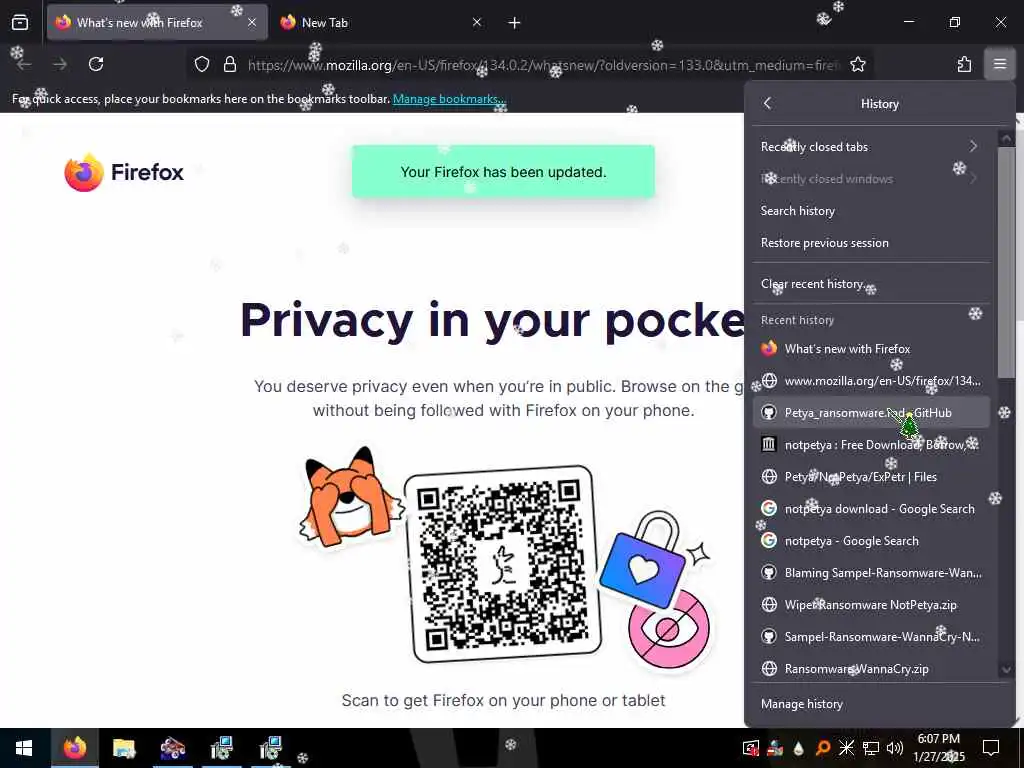Open "Sampel-Ransomware-WannaCry-N..." entry
The image size is (1024, 768).
(871, 637)
